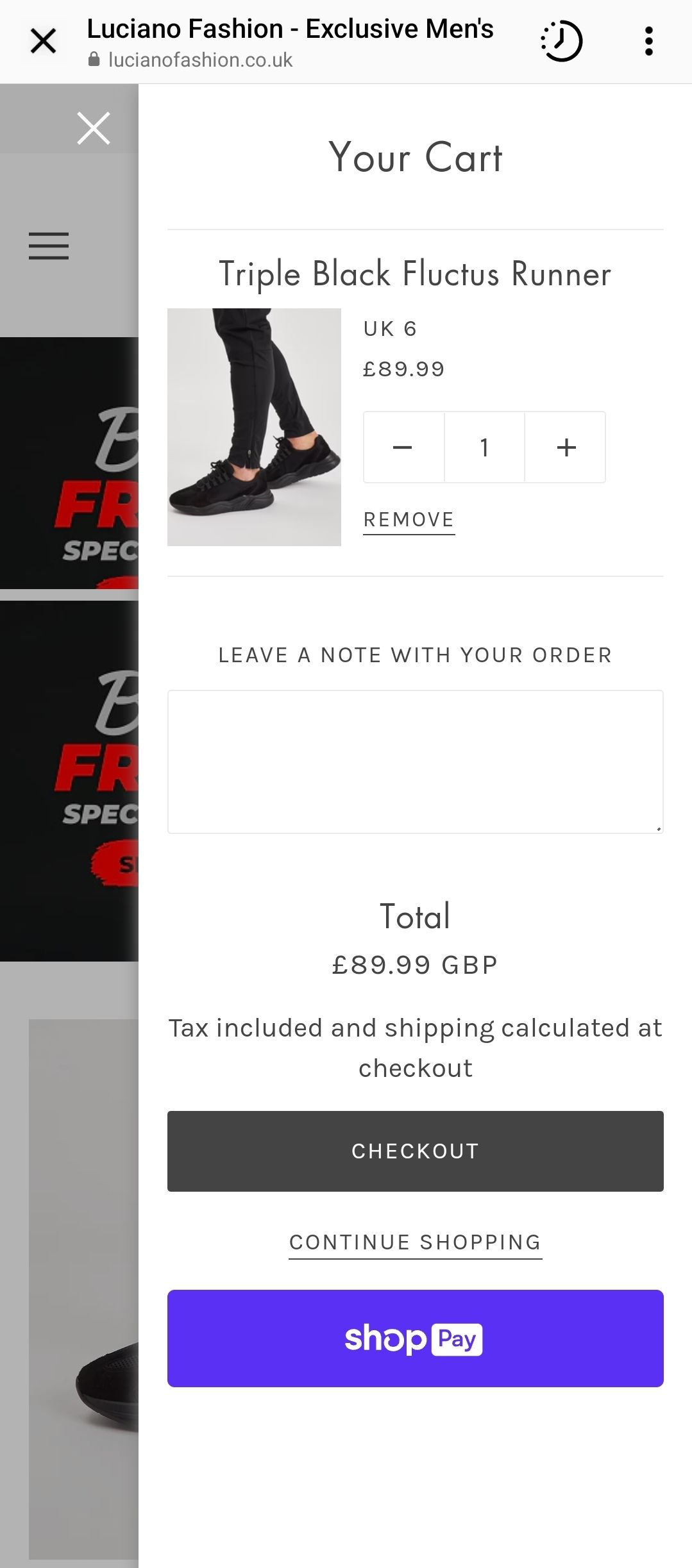The image size is (692, 1568).
Task: Open the hamburger navigation menu
Action: point(49,246)
